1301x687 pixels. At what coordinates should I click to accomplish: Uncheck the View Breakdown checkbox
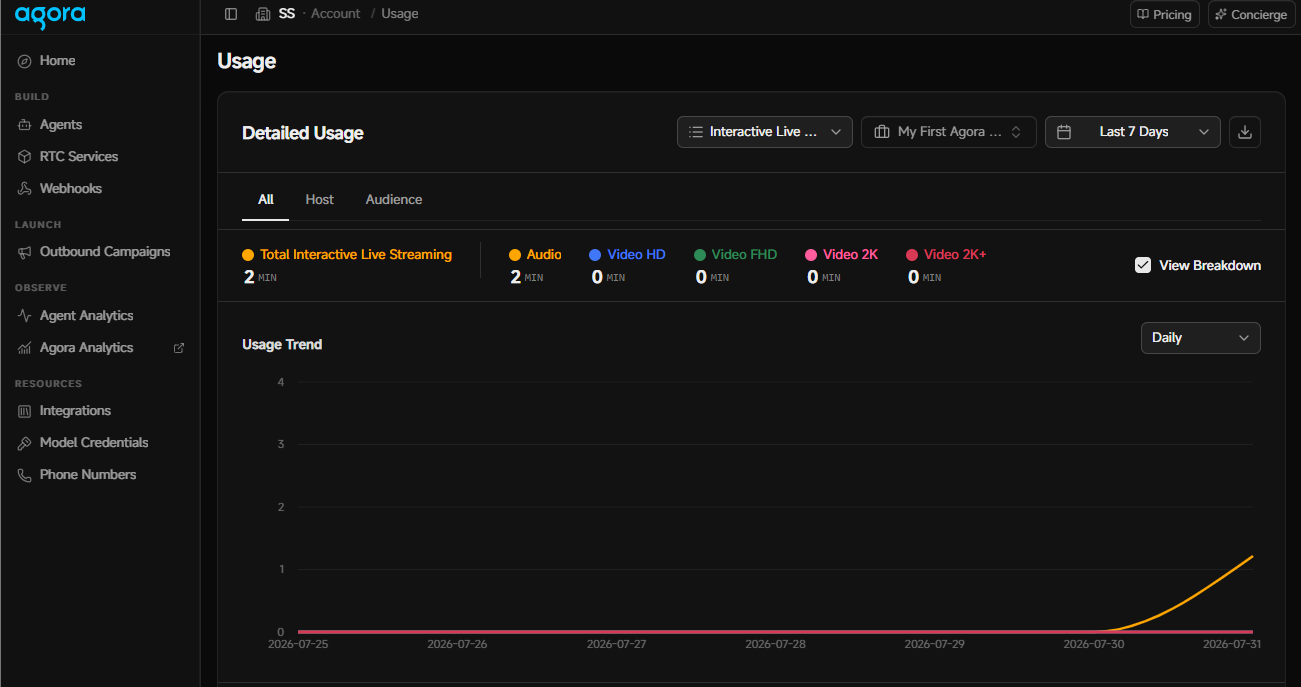[1143, 265]
